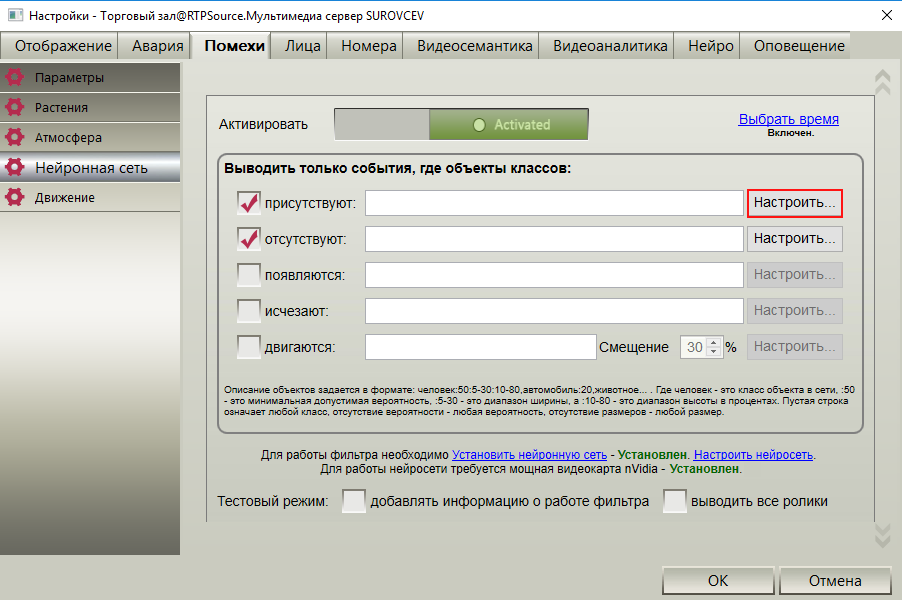Click the Отмена button
This screenshot has height=600, width=902.
tap(835, 580)
